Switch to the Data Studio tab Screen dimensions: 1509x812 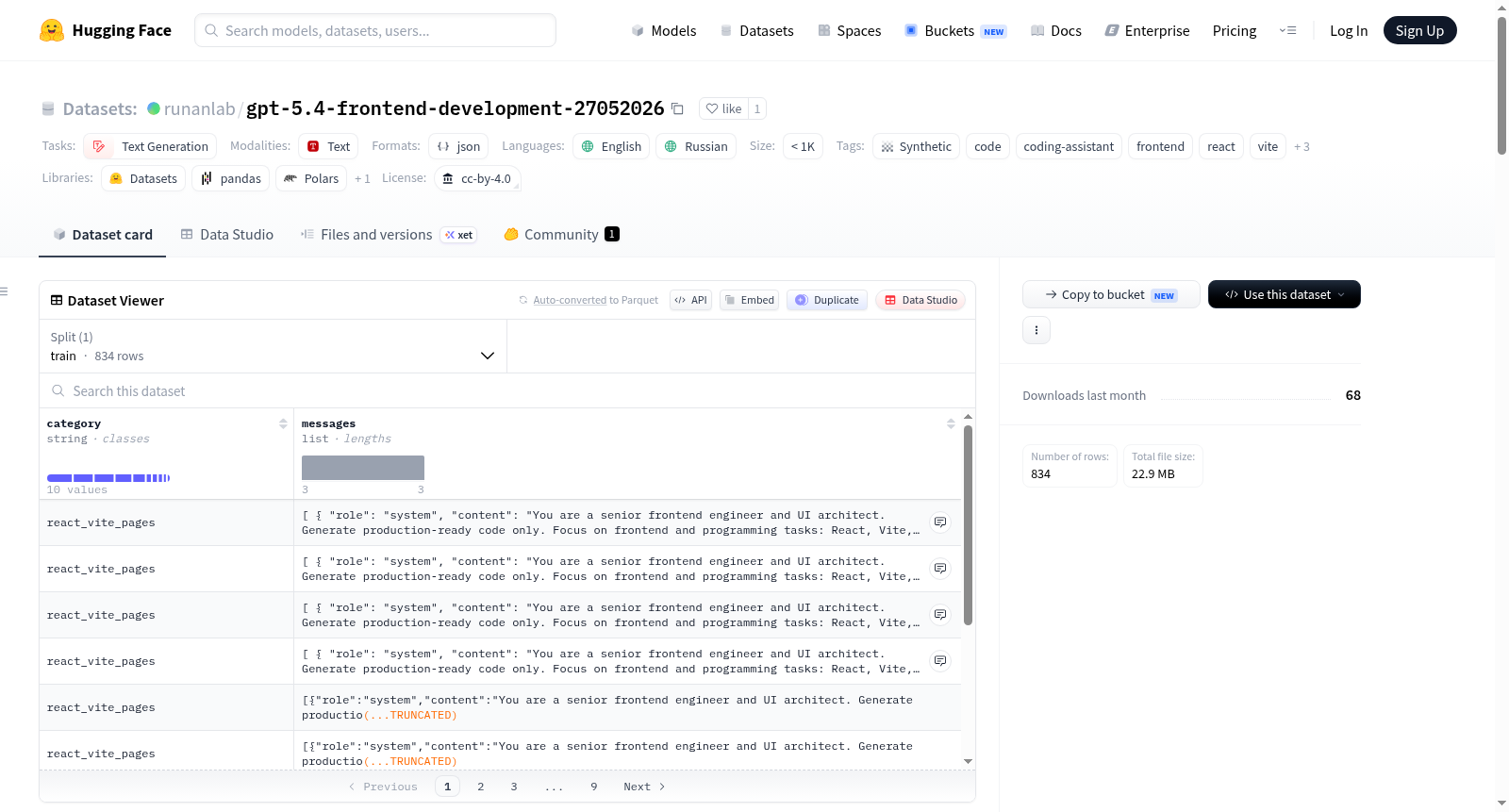227,234
